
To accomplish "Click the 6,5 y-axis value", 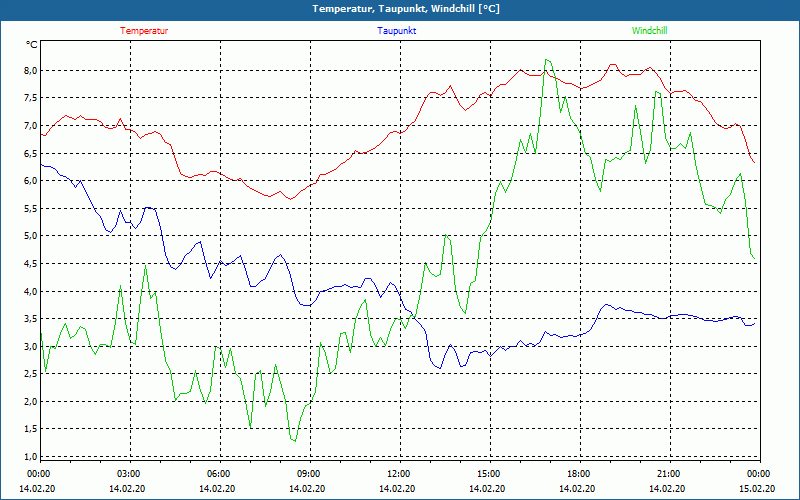I will point(31,153).
